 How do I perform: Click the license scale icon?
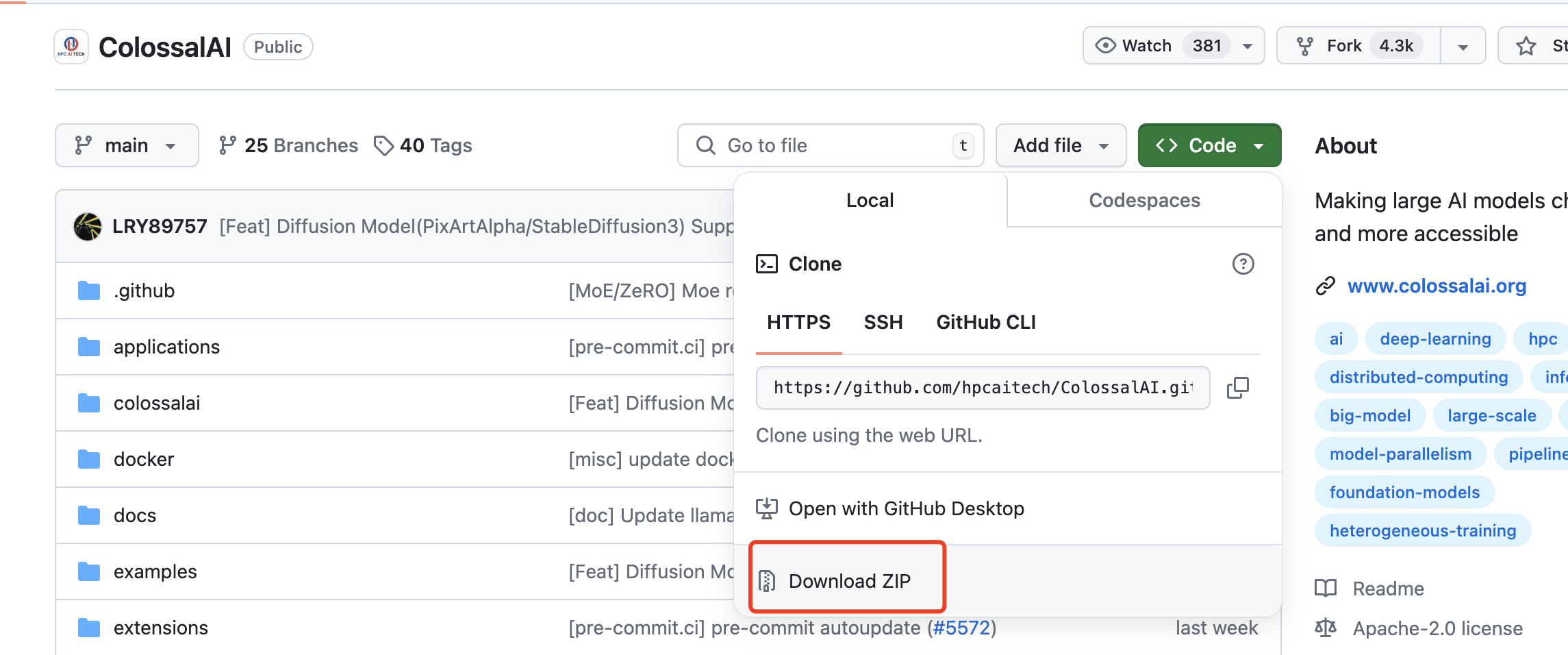pyautogui.click(x=1326, y=628)
